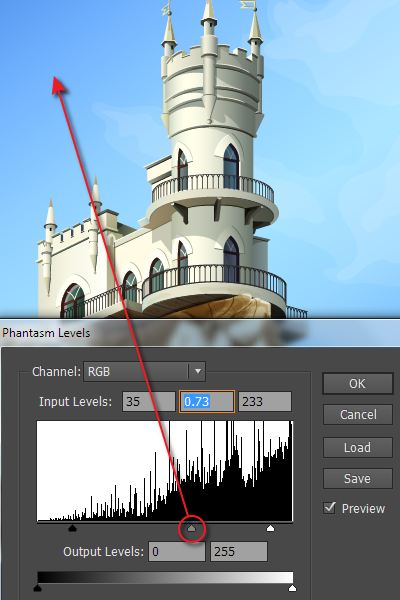Click inside the levels histogram
Viewport: 400px width, 600px height.
(165, 471)
